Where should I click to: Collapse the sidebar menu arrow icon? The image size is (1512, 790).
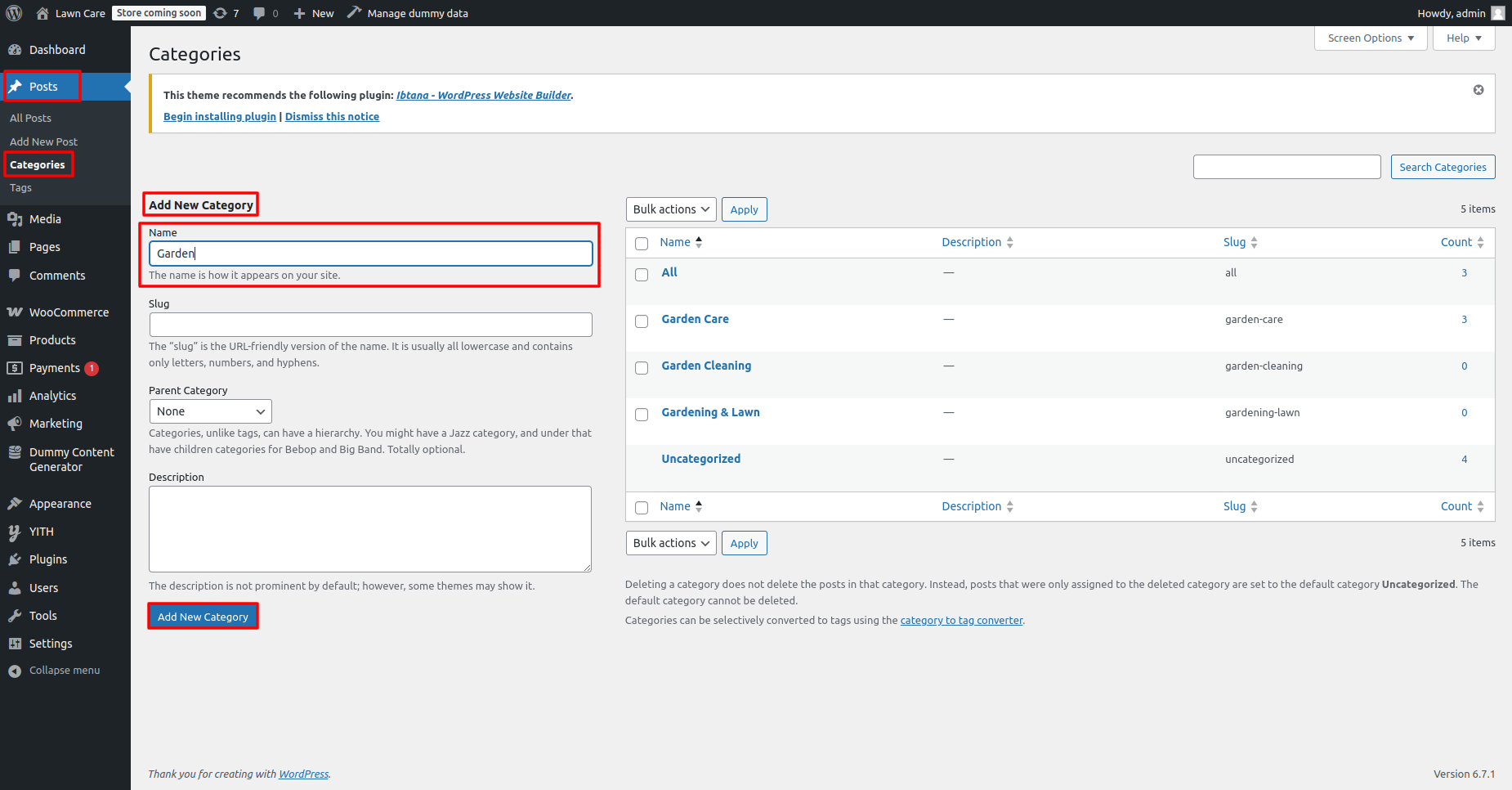pyautogui.click(x=15, y=671)
